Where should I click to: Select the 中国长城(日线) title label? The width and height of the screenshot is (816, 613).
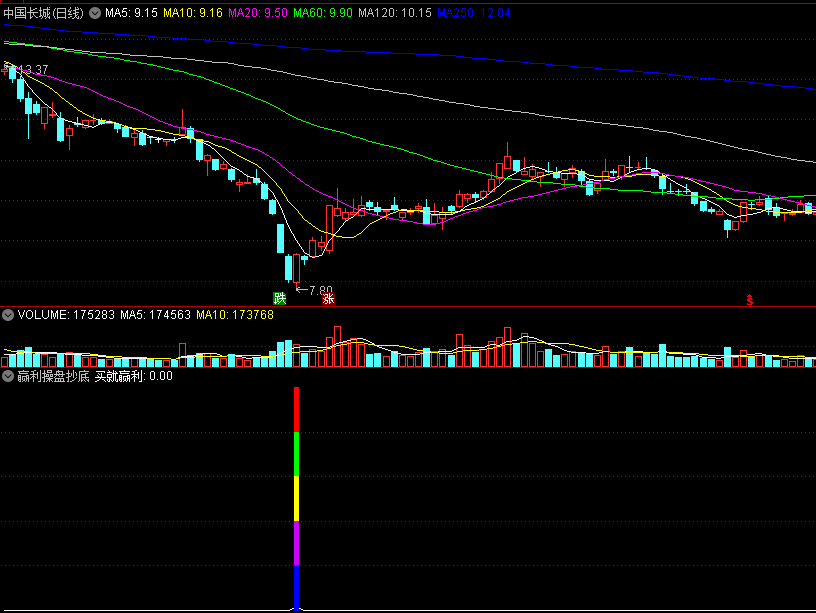[x=43, y=13]
